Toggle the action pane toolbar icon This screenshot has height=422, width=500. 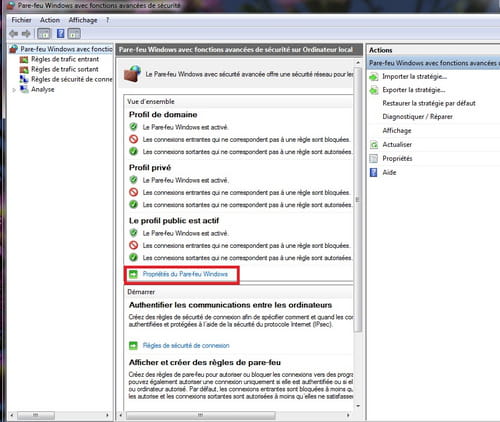click(x=74, y=34)
